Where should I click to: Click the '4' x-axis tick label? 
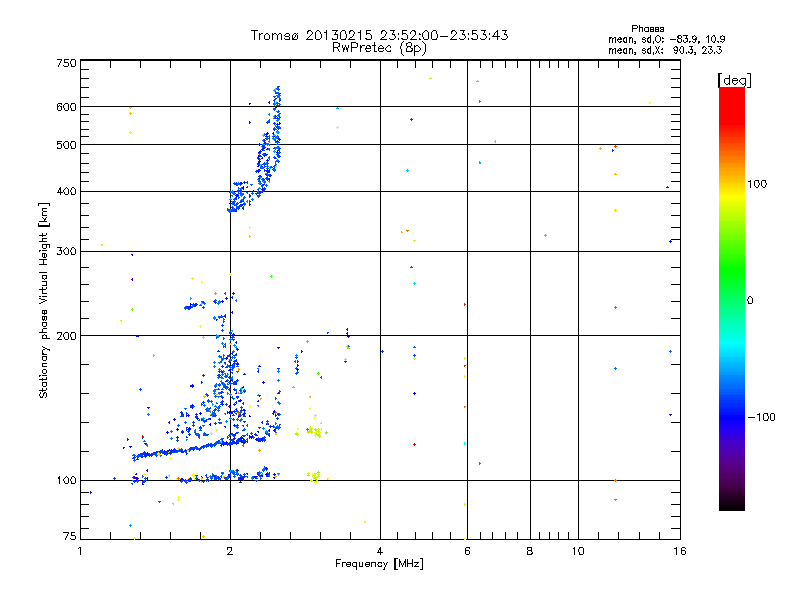pyautogui.click(x=380, y=551)
